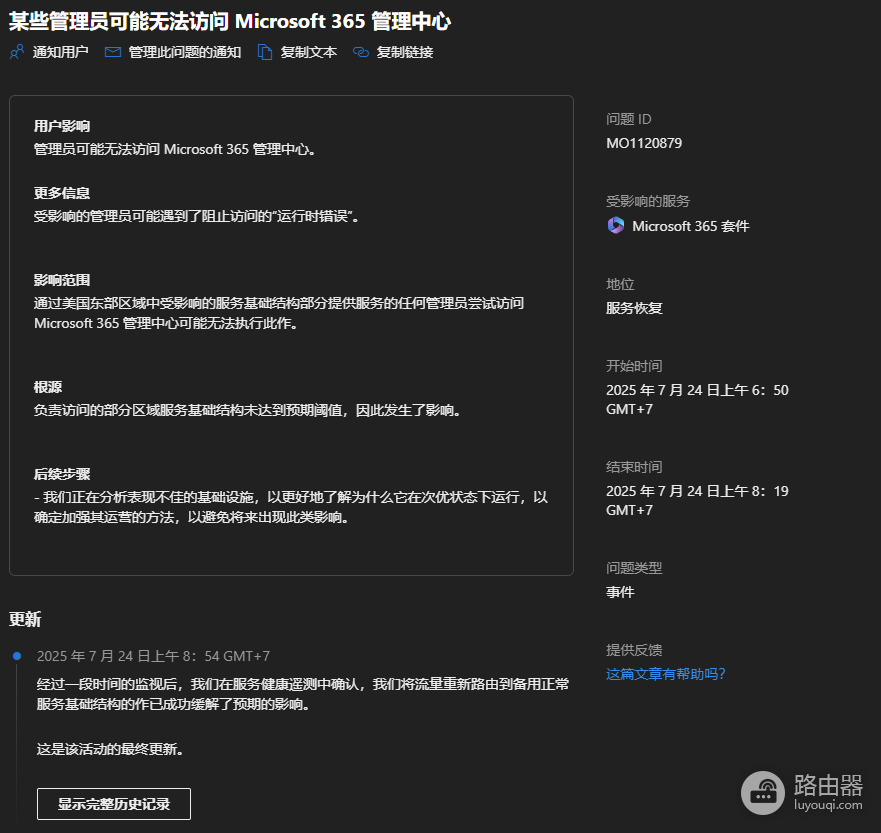Image resolution: width=881 pixels, height=833 pixels.
Task: Click the page title 某些管理员可能无法访问 Microsoft 365 管理中心
Action: click(x=230, y=21)
